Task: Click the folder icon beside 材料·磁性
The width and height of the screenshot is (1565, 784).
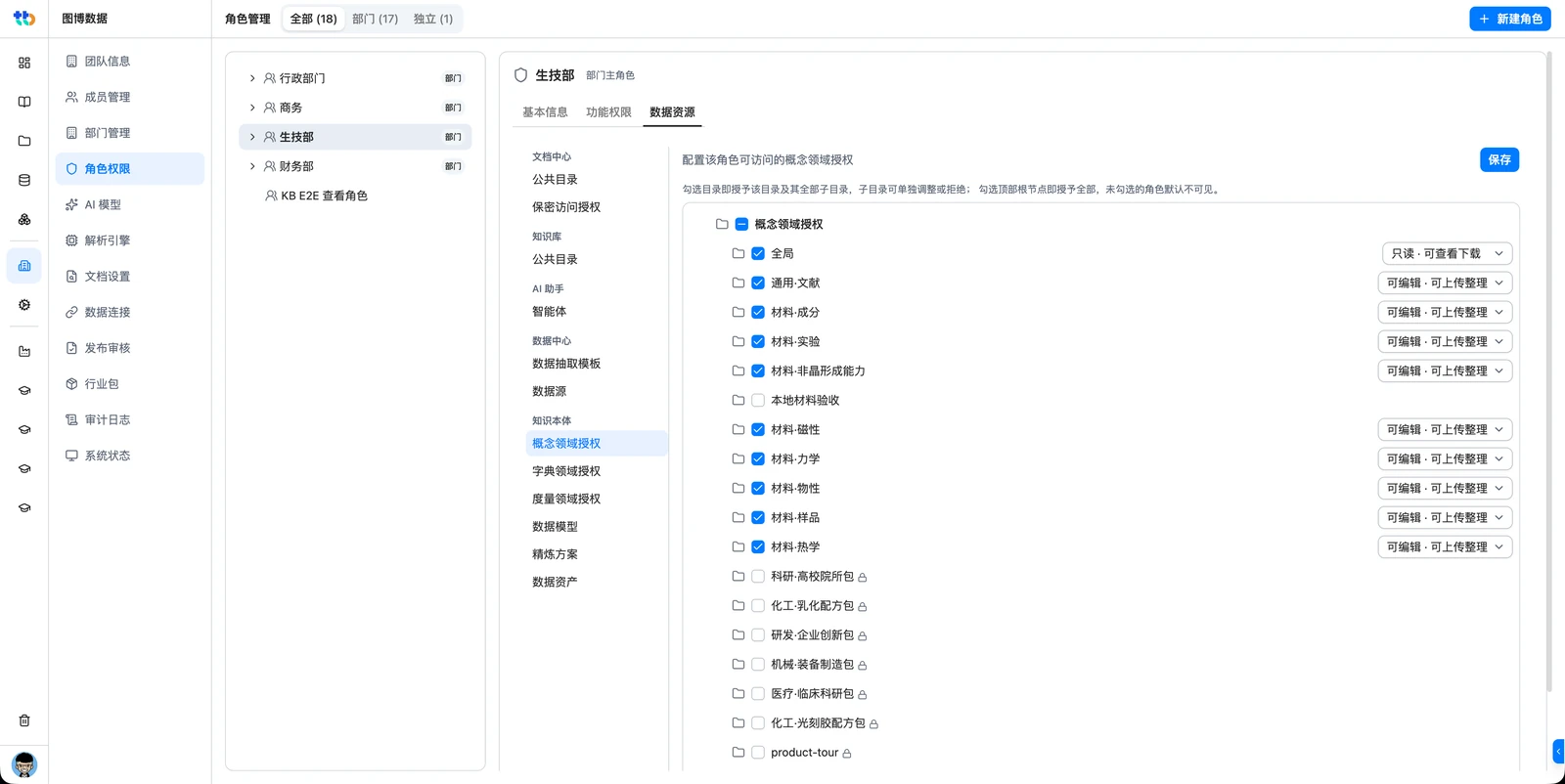Action: pos(738,429)
